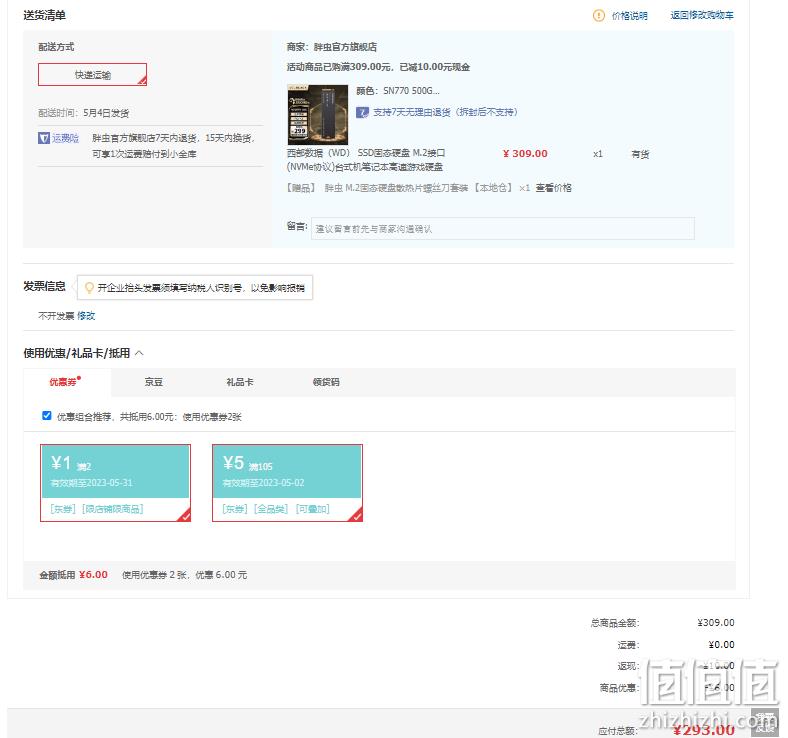
Task: Click the 金额抵用 ¥6.00 amount
Action: pyautogui.click(x=93, y=575)
